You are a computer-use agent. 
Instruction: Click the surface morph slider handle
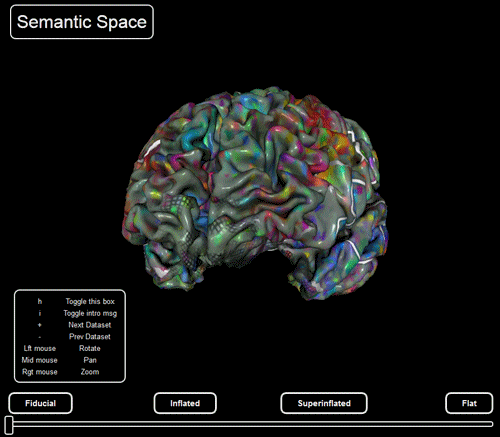[9, 425]
